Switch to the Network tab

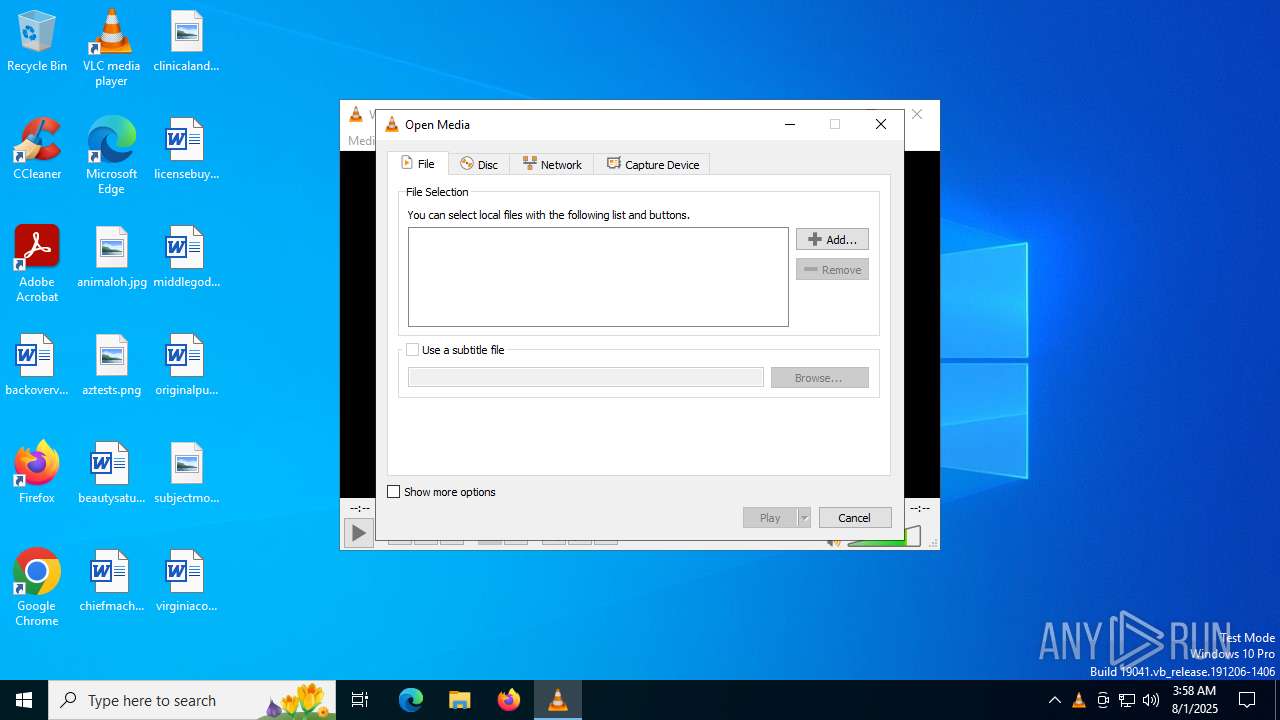pos(552,164)
